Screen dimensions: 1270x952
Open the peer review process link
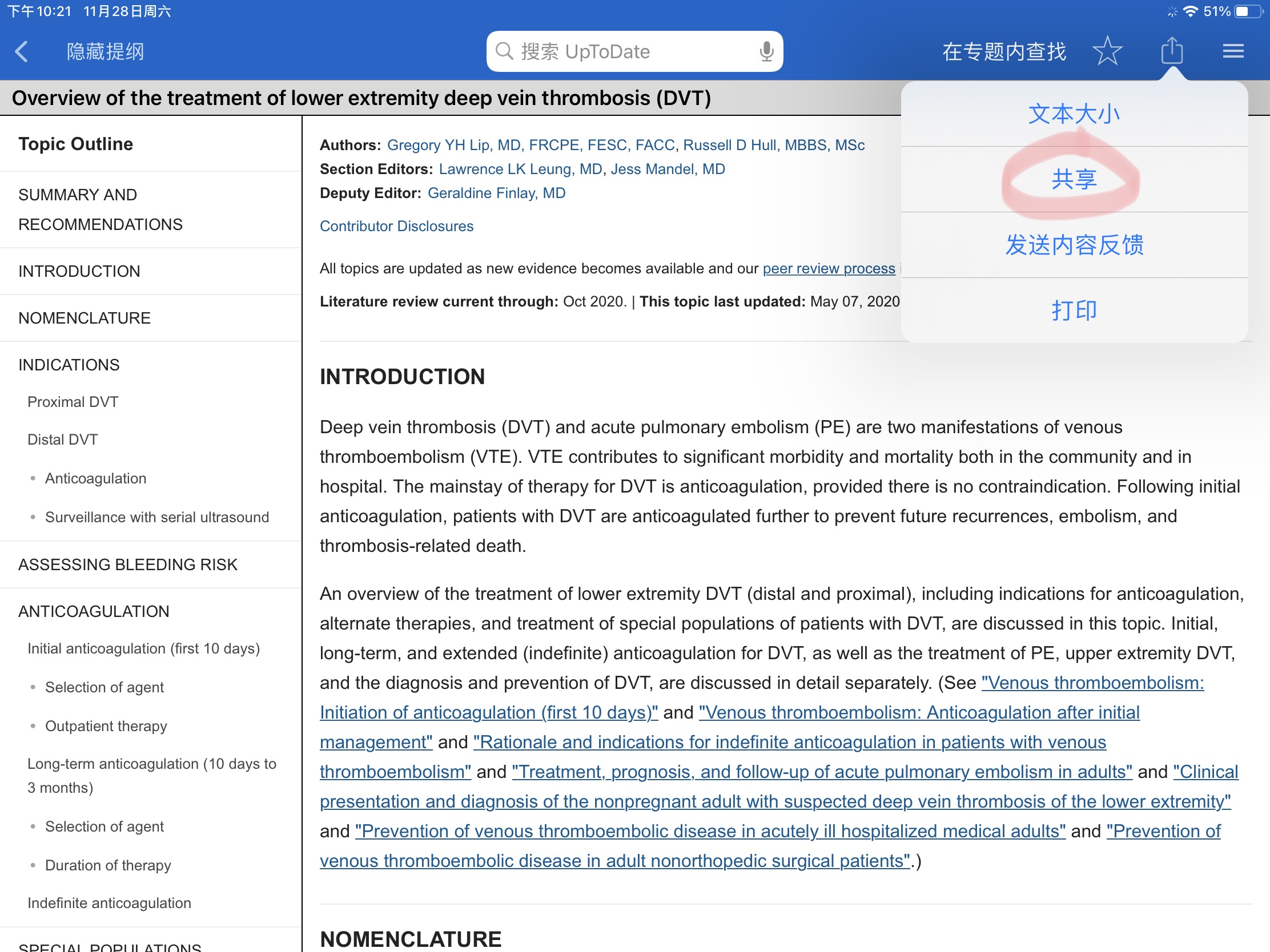pos(829,269)
